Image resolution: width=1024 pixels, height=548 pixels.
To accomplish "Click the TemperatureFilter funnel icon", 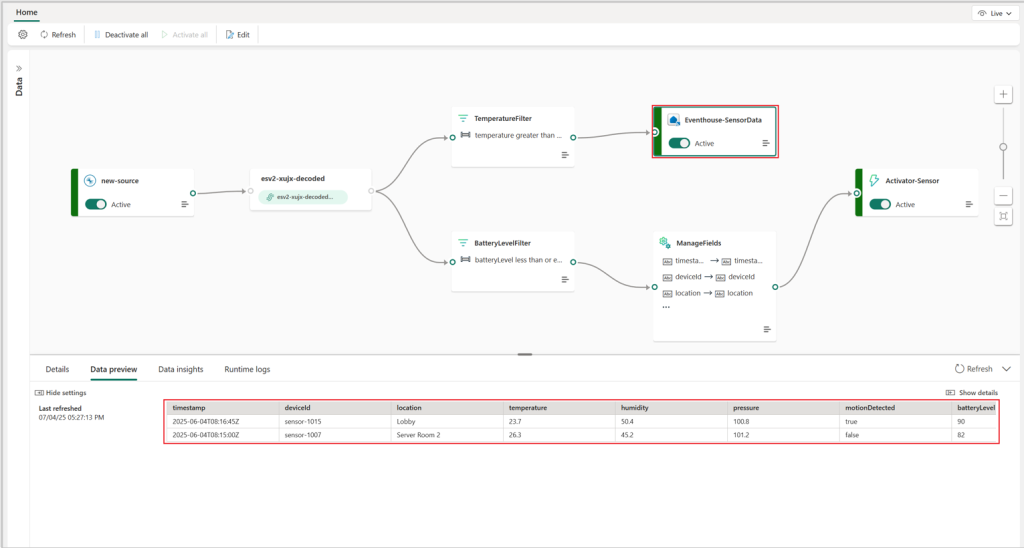I will (463, 118).
